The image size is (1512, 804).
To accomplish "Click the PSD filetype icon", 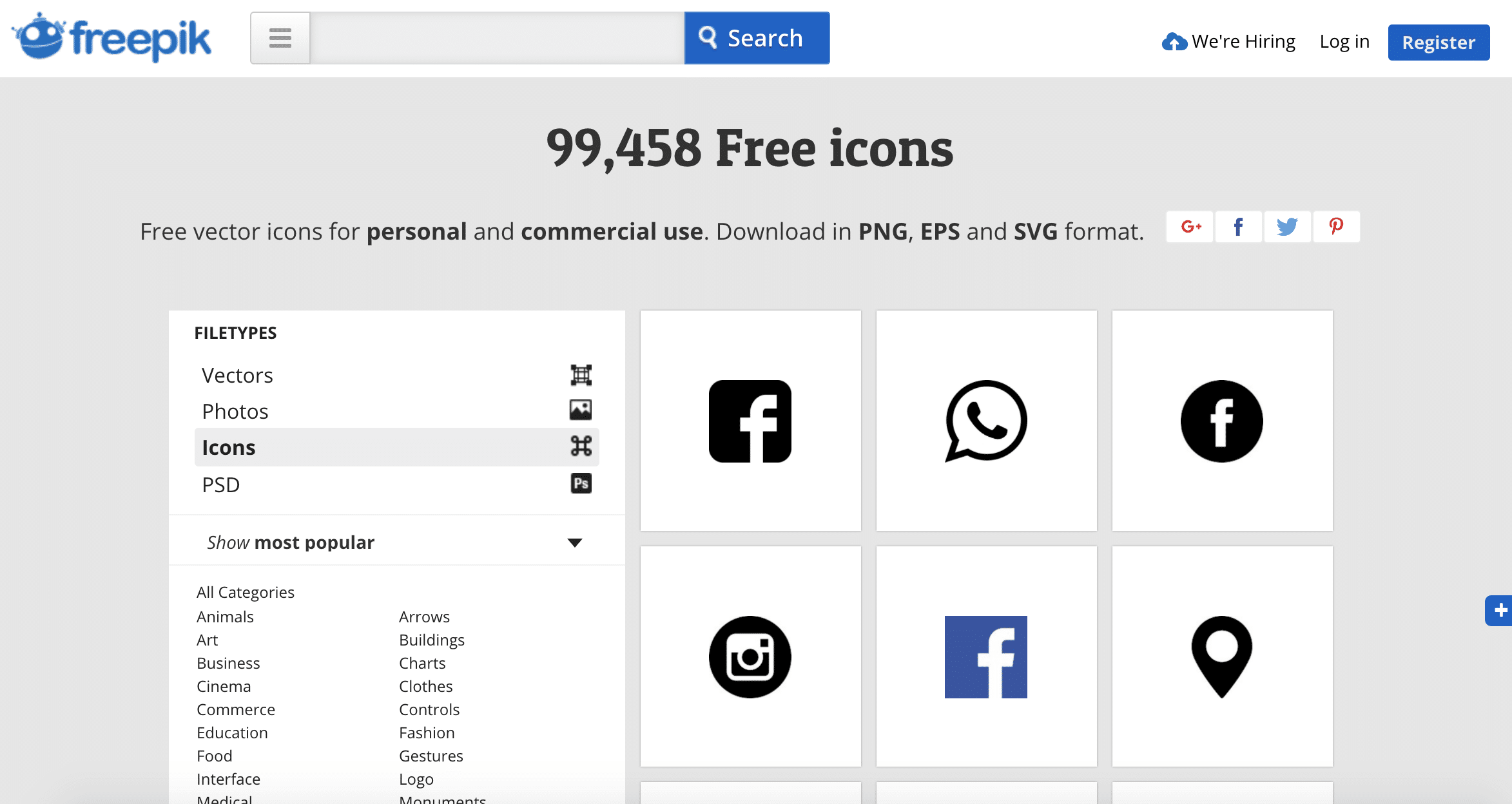I will coord(579,483).
